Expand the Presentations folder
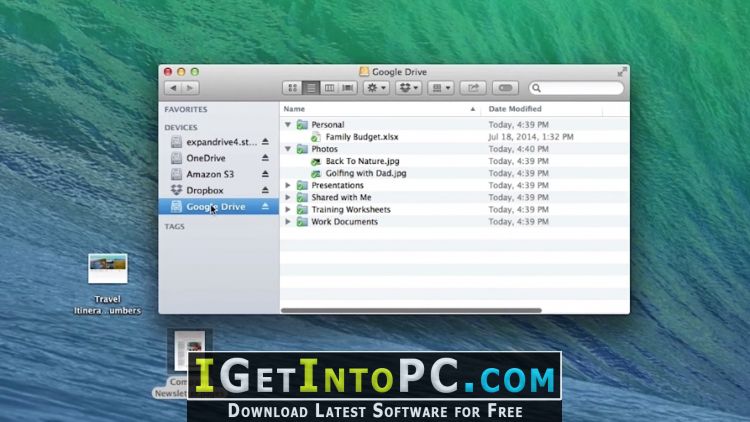Screen dimensions: 750x422 pyautogui.click(x=288, y=185)
